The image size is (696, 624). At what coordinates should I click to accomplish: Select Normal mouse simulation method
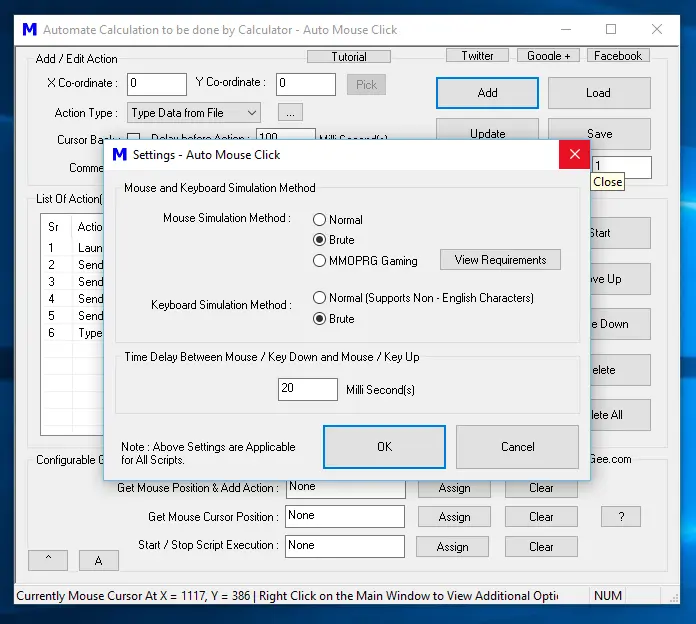320,220
